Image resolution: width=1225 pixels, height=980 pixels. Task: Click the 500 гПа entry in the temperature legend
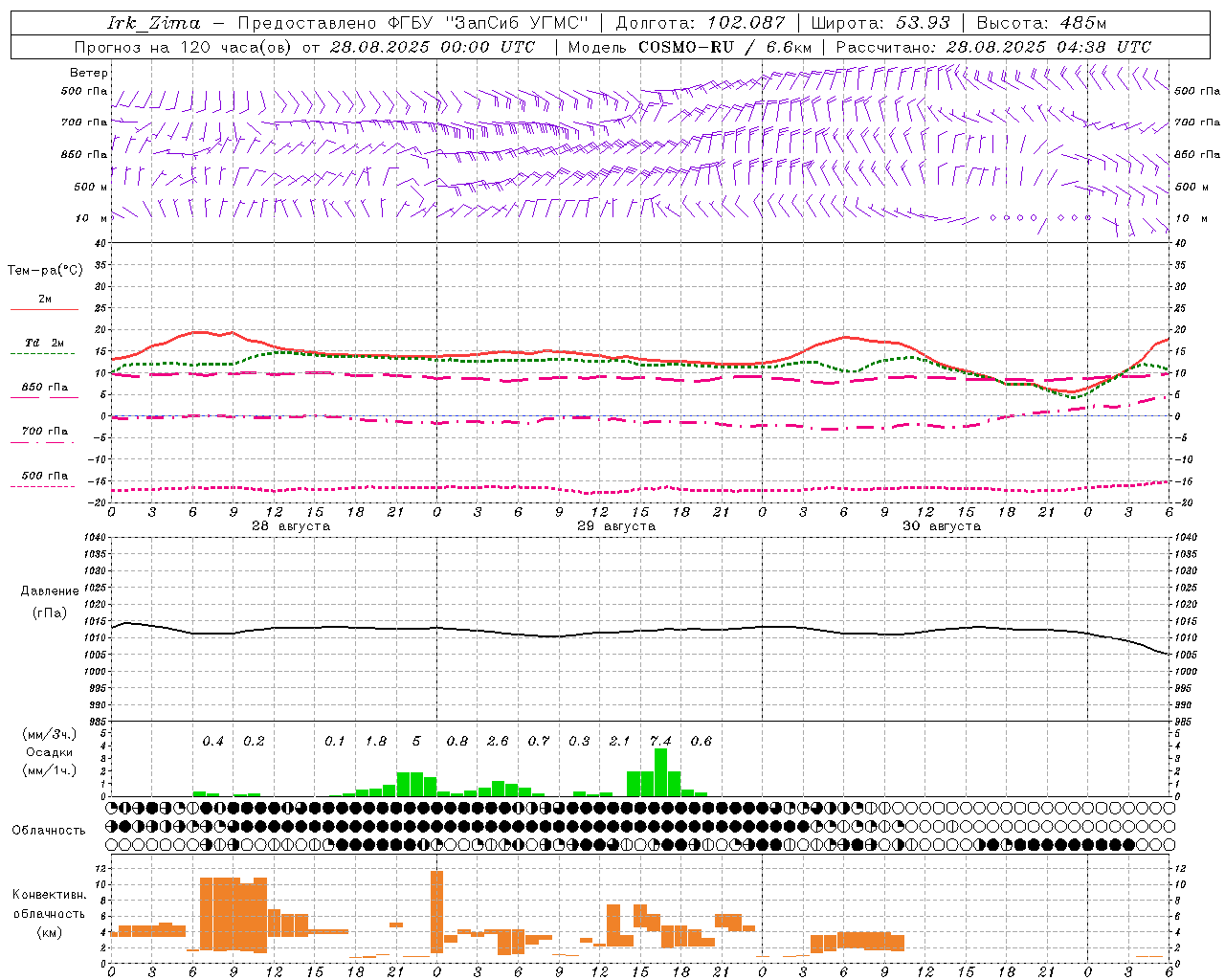[x=45, y=479]
